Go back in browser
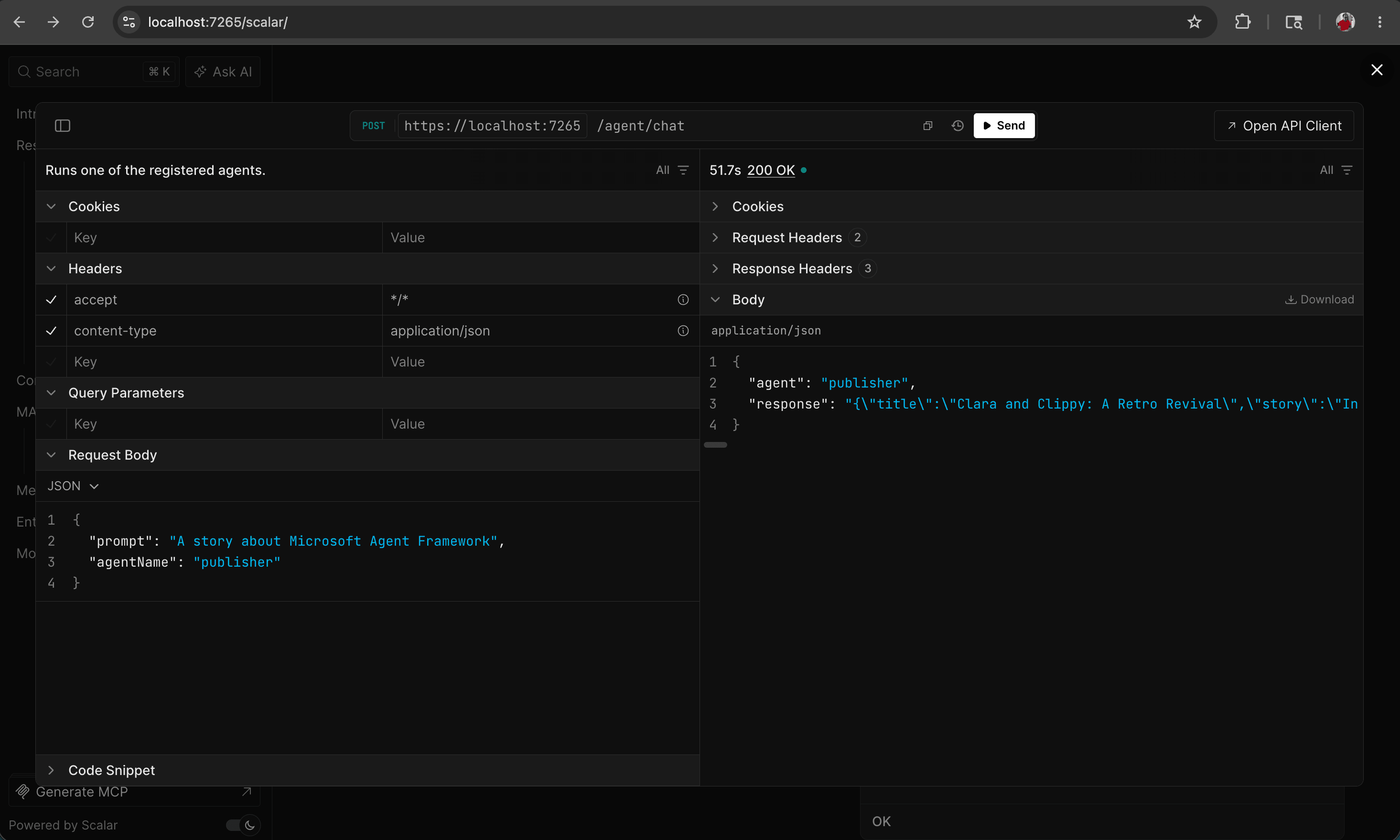 pyautogui.click(x=19, y=22)
